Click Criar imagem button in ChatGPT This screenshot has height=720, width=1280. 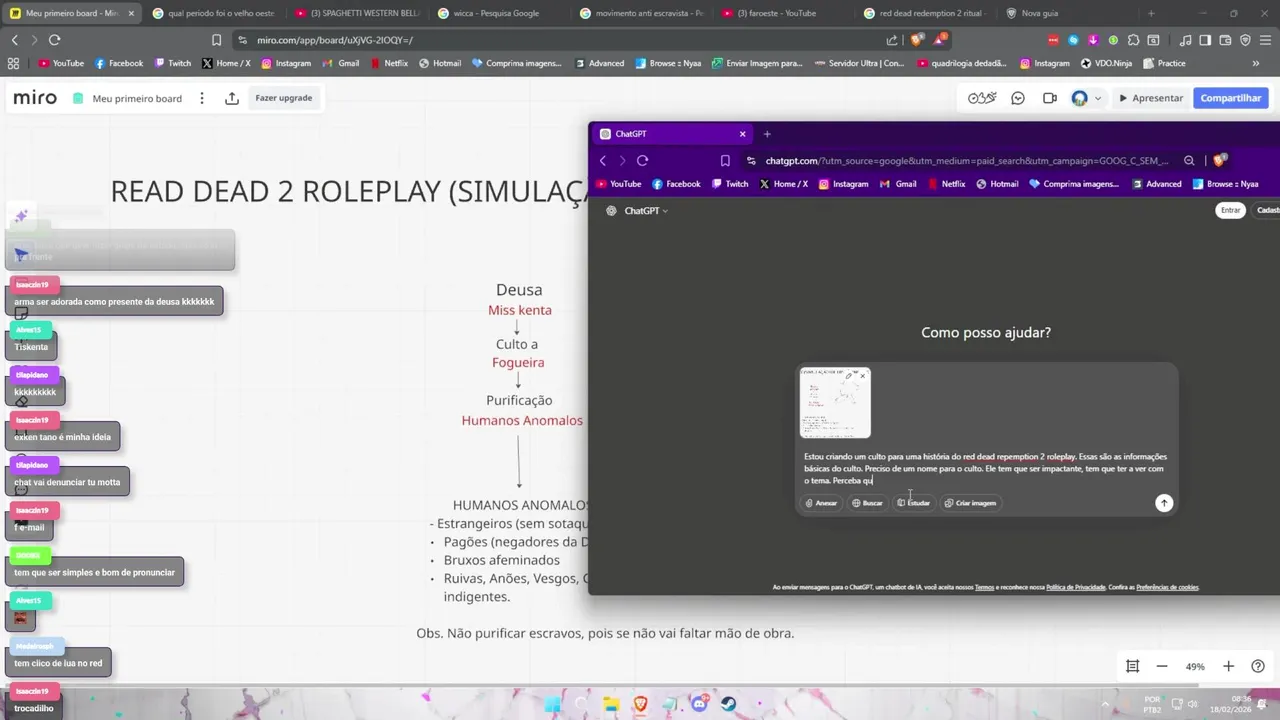click(970, 503)
